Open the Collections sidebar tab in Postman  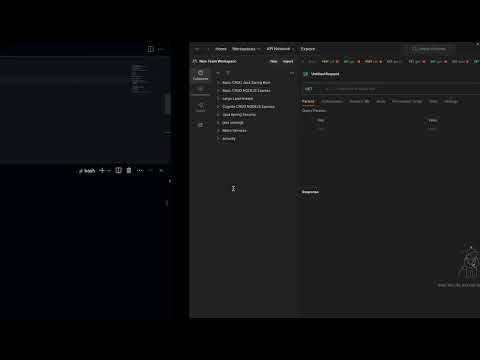200,75
